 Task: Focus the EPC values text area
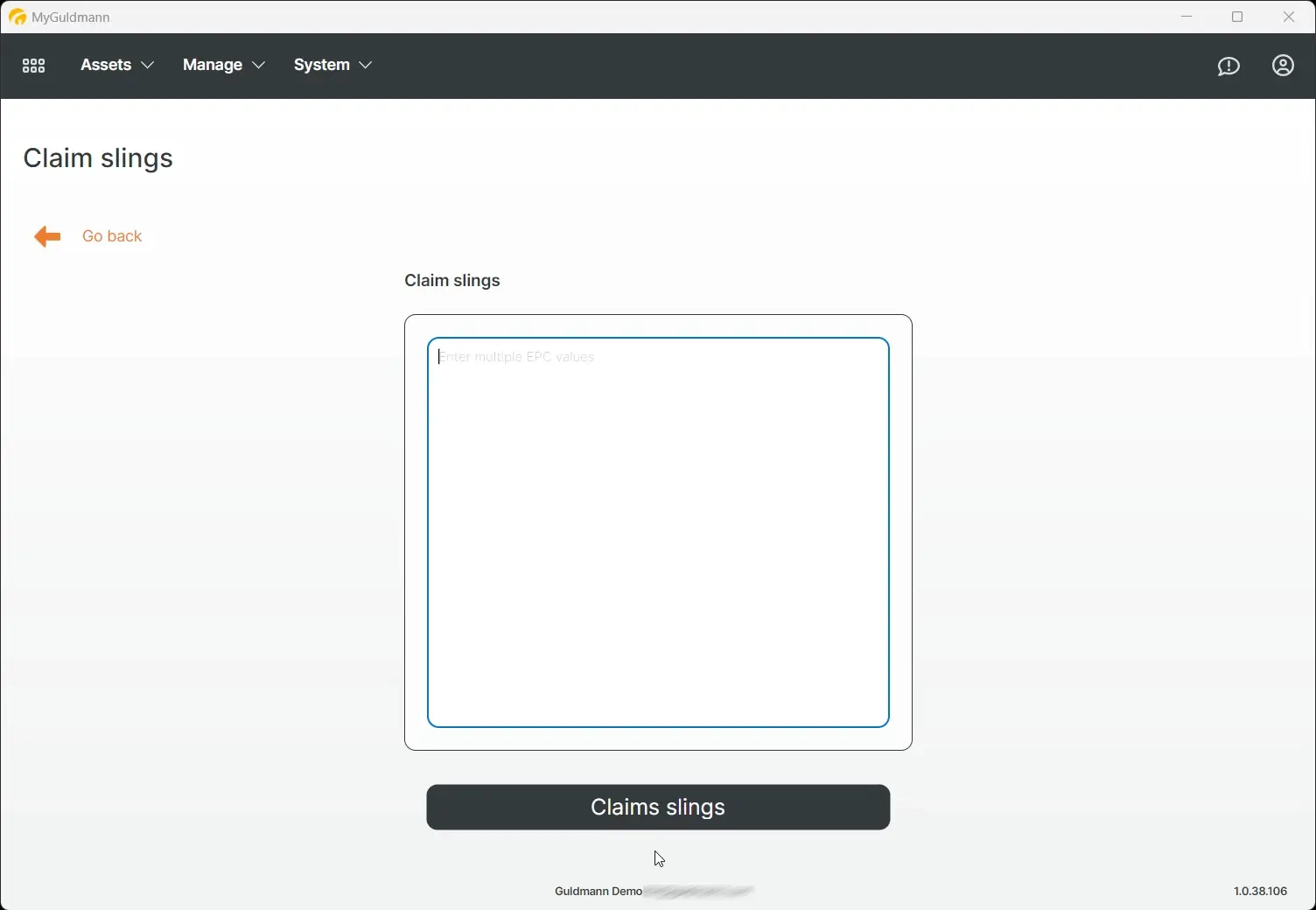click(658, 532)
